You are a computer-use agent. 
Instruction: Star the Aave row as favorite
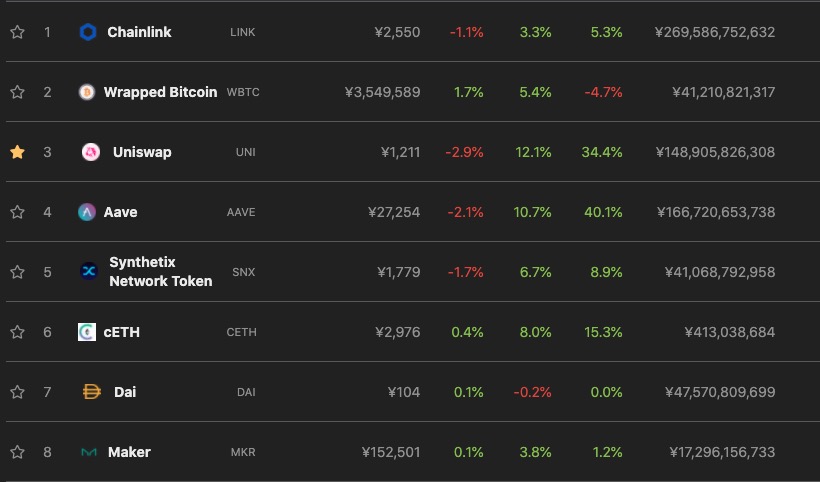click(17, 212)
